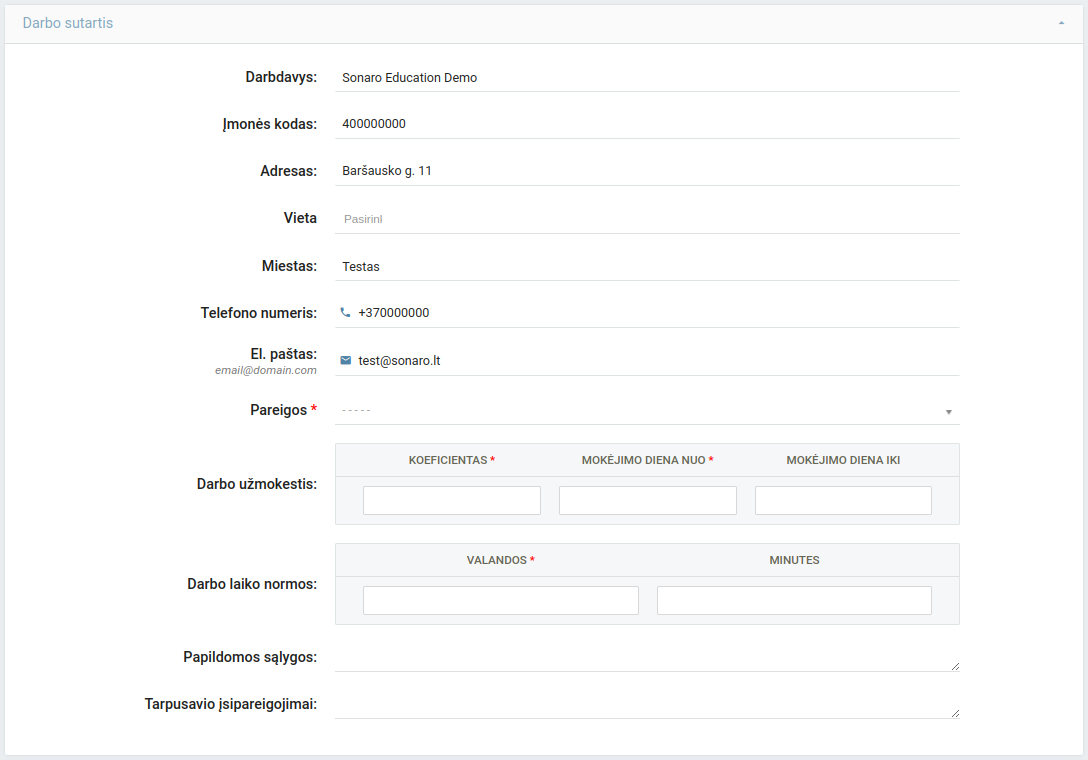Click the El. paštas email field
This screenshot has height=760, width=1088.
655,360
